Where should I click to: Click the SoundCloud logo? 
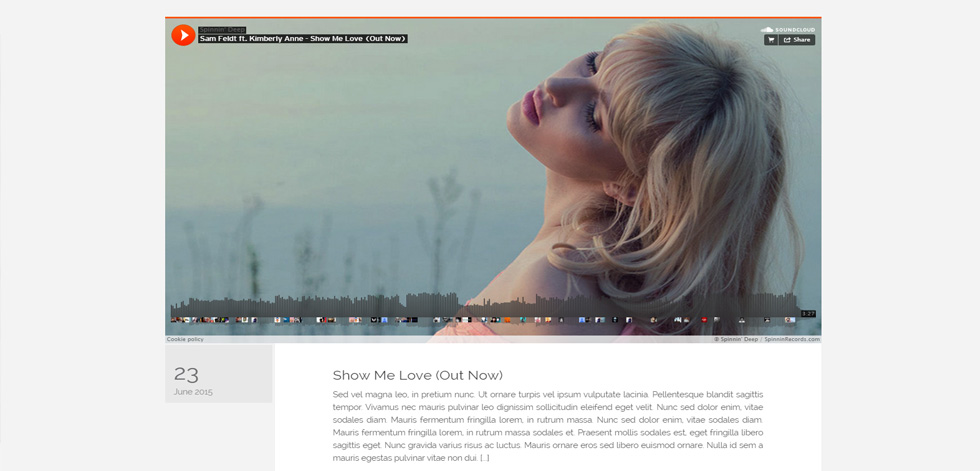point(788,29)
